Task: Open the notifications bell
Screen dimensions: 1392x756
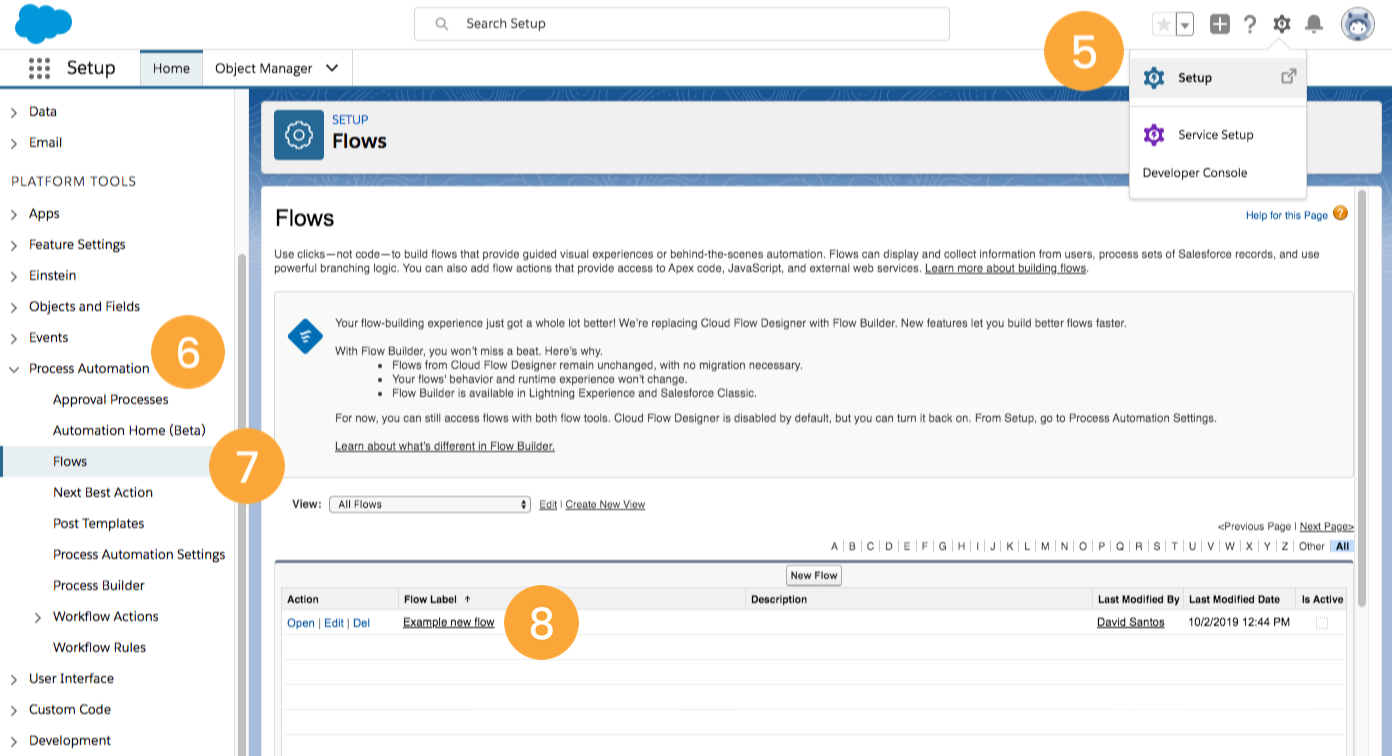Action: click(x=1314, y=24)
